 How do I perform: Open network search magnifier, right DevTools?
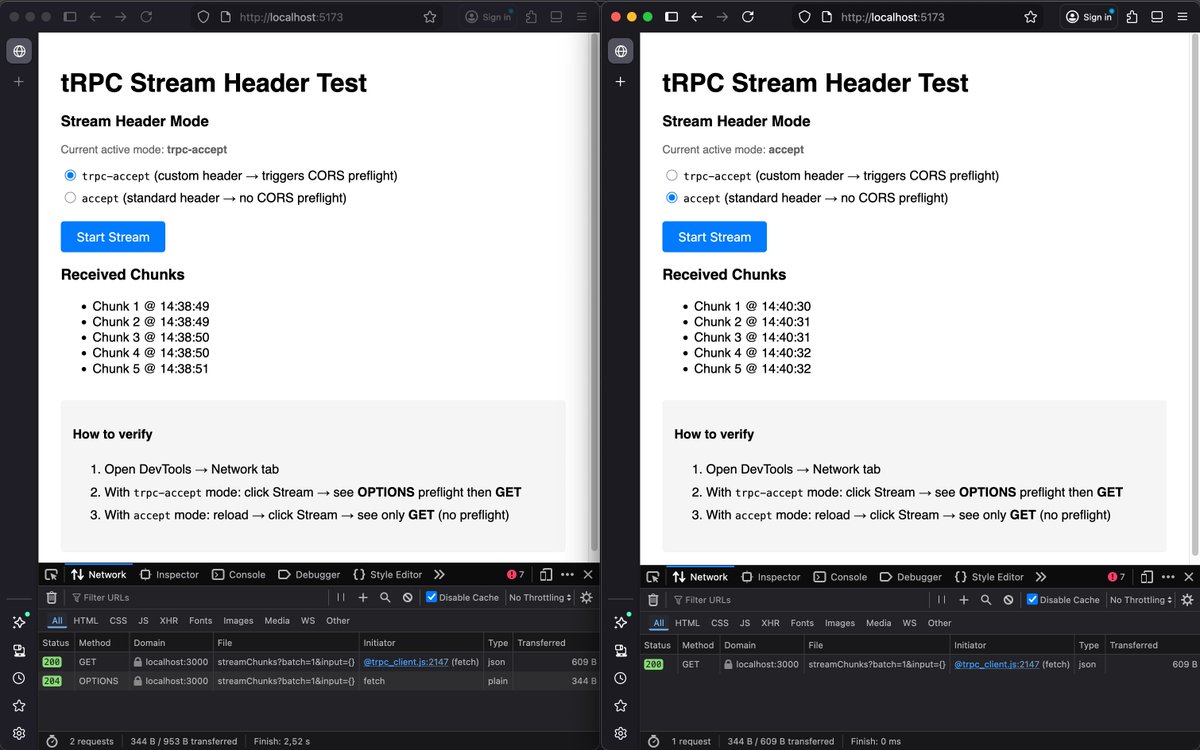(986, 600)
